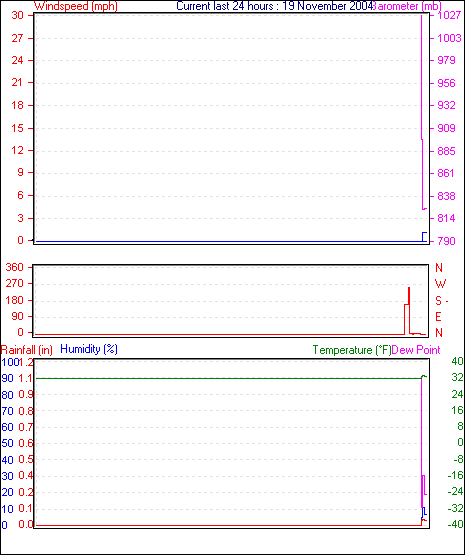Click the 0.5 rainfall axis value
Screen dimensions: 467x558
click(26, 459)
